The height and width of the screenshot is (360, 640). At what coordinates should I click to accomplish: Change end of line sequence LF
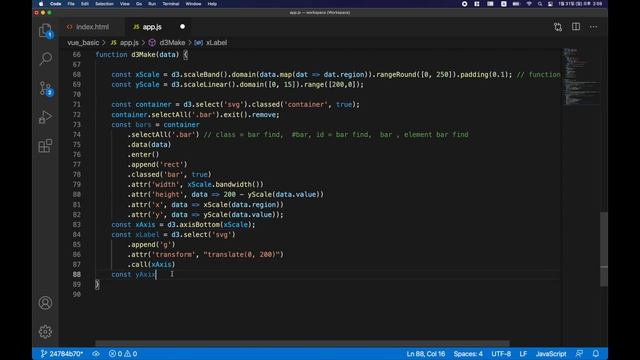pos(523,353)
